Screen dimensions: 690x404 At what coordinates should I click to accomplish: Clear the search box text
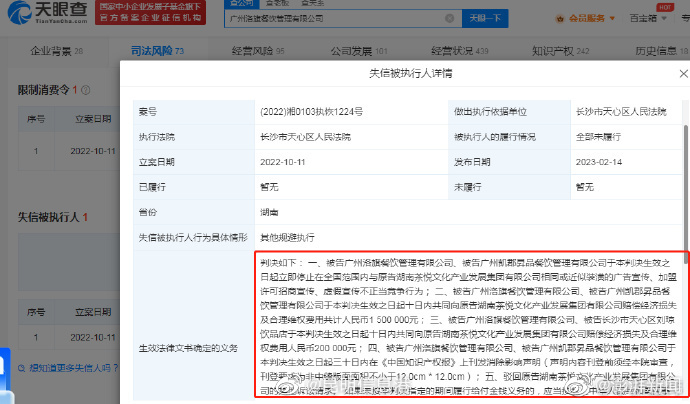[x=449, y=18]
